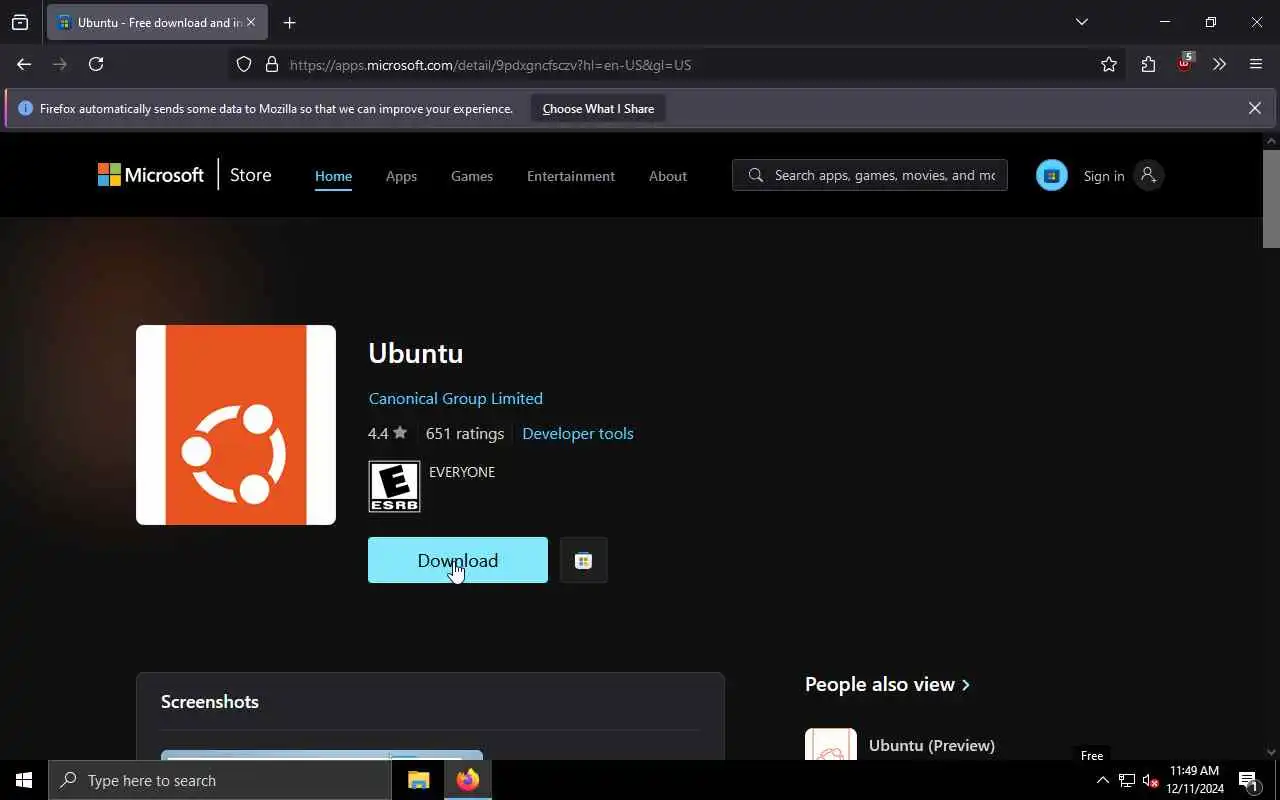
Task: Click the Ubuntu app logo image
Action: 236,425
